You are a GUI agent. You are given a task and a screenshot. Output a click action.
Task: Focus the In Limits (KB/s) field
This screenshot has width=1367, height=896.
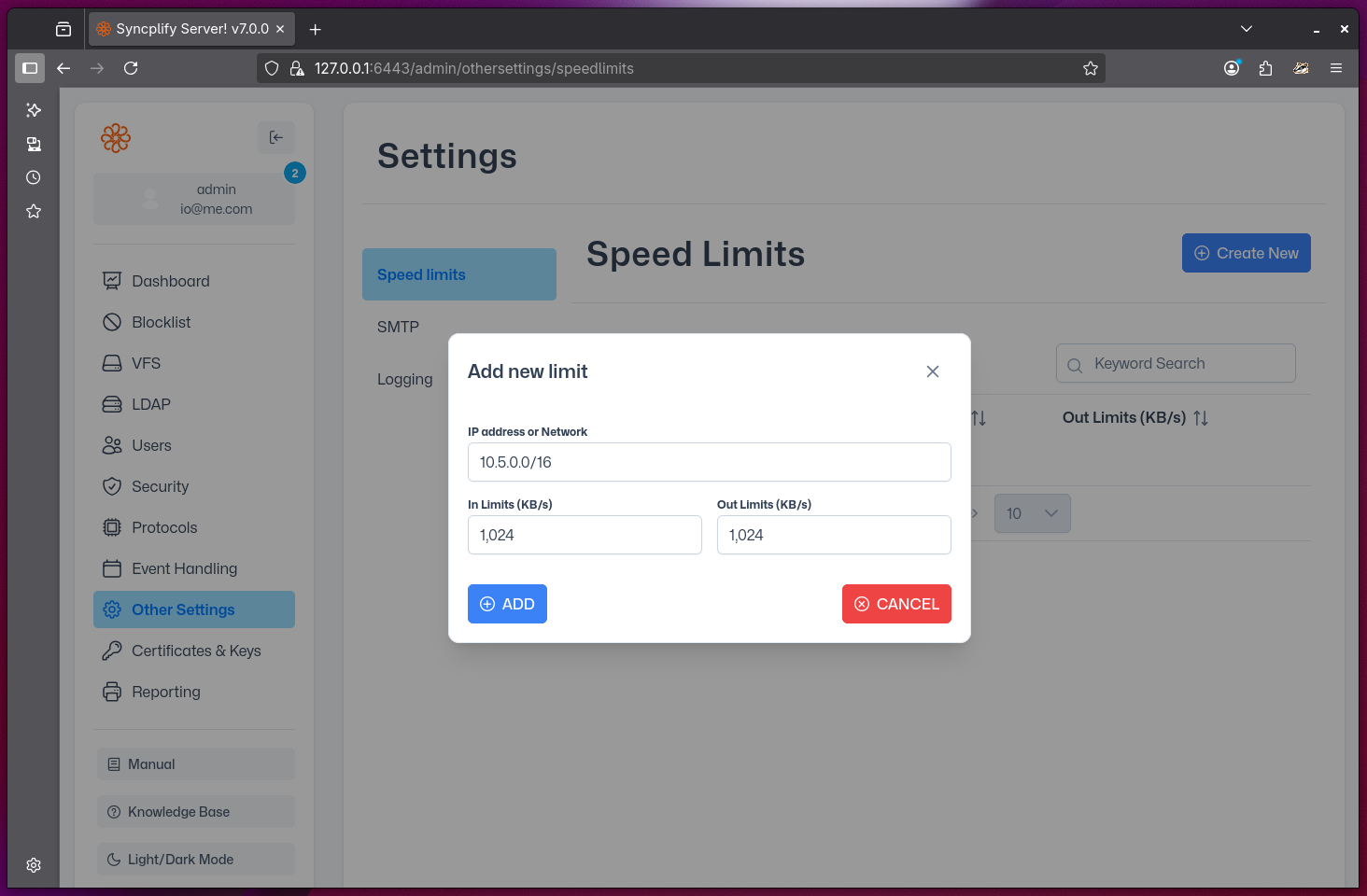click(585, 535)
